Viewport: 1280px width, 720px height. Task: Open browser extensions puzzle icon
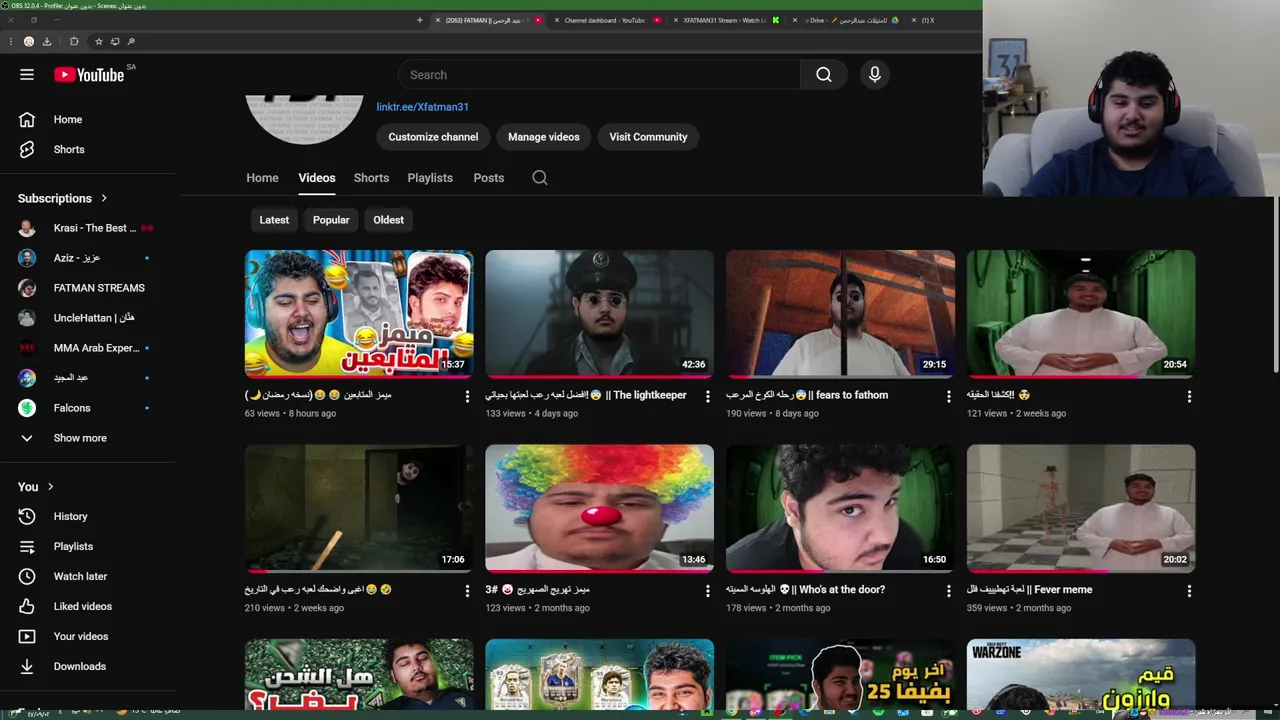point(74,41)
